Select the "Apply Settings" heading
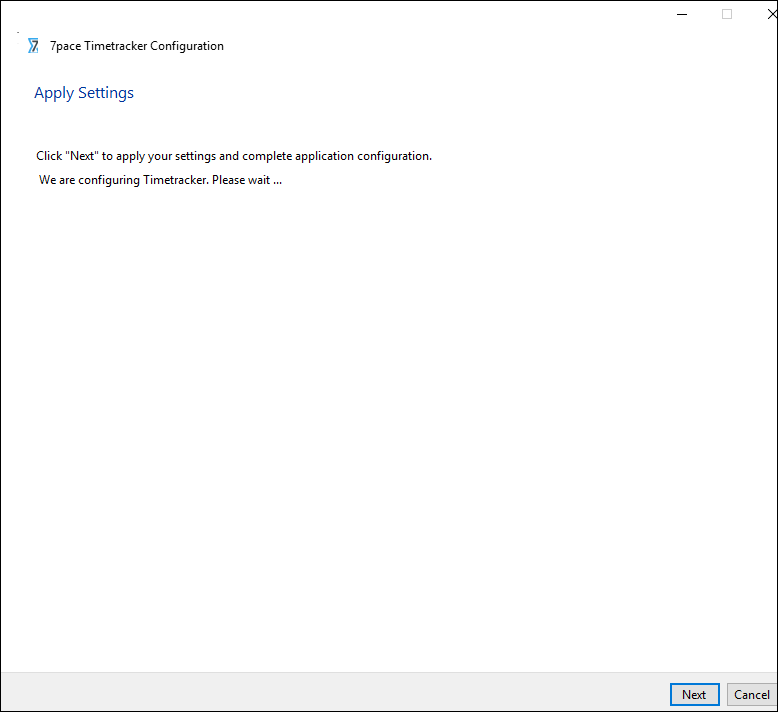778x712 pixels. 84,93
